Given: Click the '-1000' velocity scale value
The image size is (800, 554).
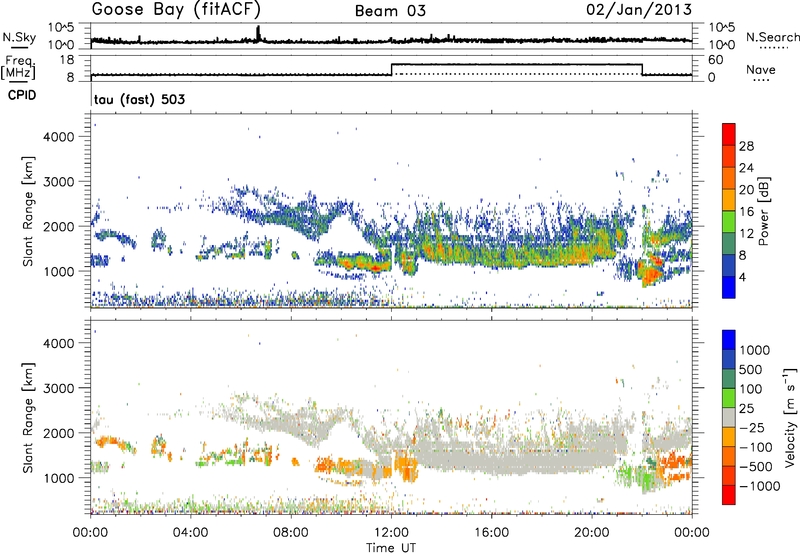Looking at the screenshot, I should click(759, 486).
